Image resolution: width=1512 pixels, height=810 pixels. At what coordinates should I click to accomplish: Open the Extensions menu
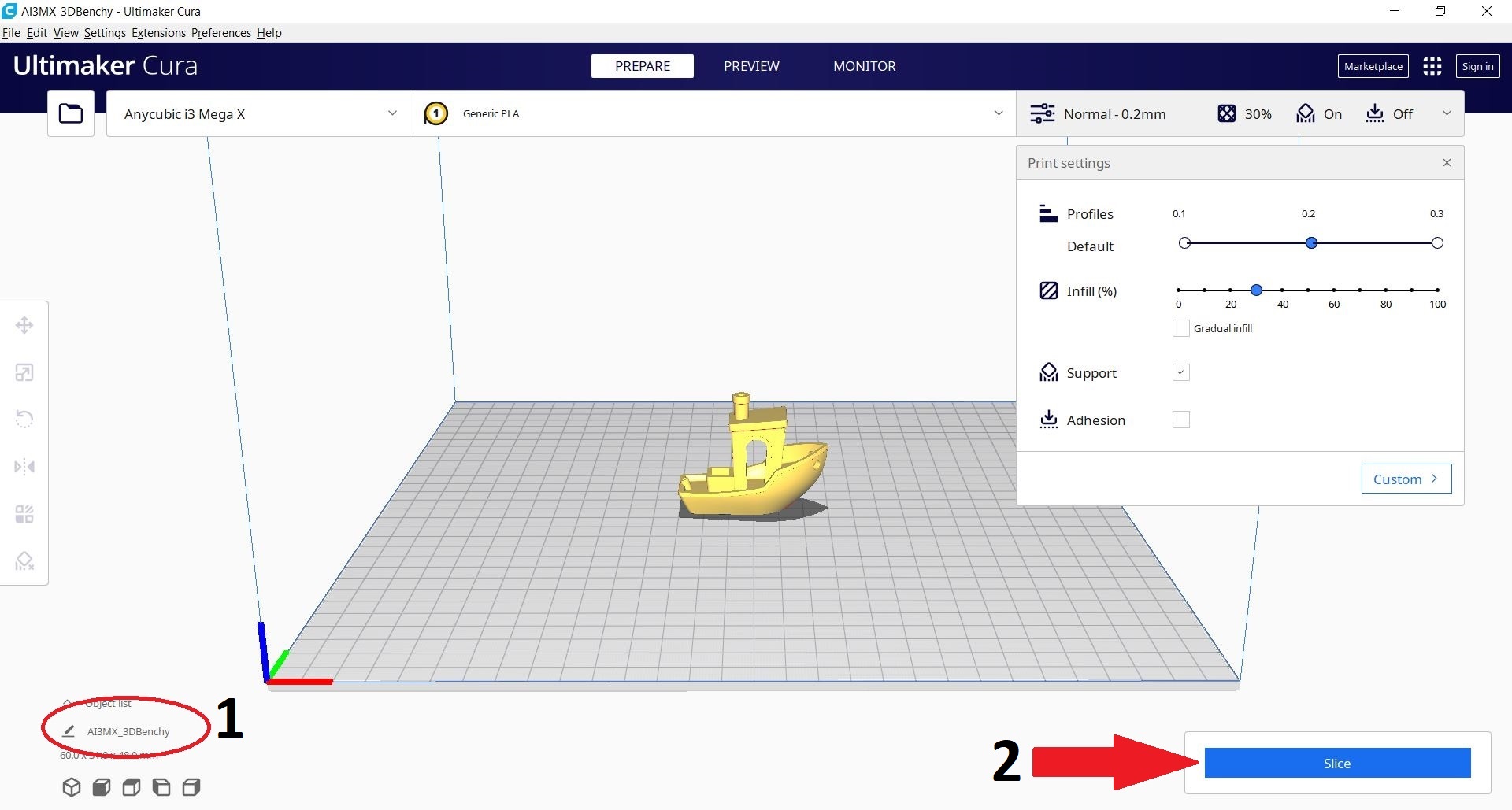[158, 32]
